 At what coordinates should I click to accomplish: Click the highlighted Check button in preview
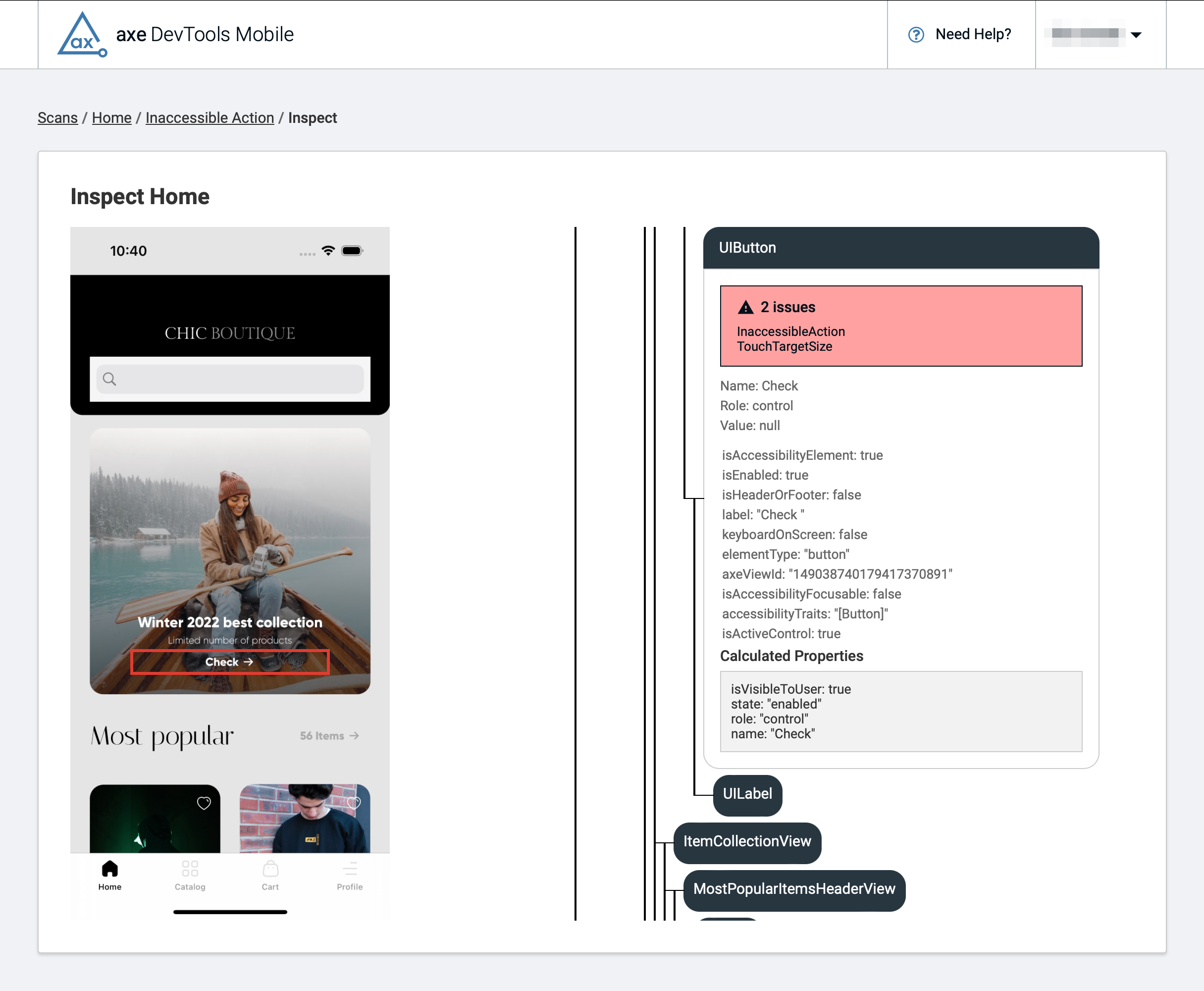click(x=229, y=662)
